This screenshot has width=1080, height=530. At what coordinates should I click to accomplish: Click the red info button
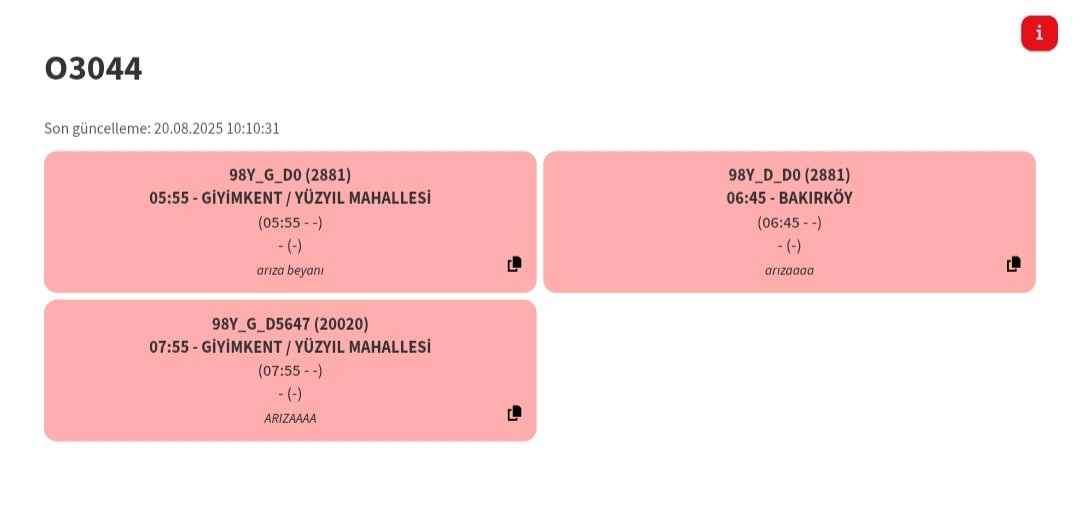point(1039,33)
